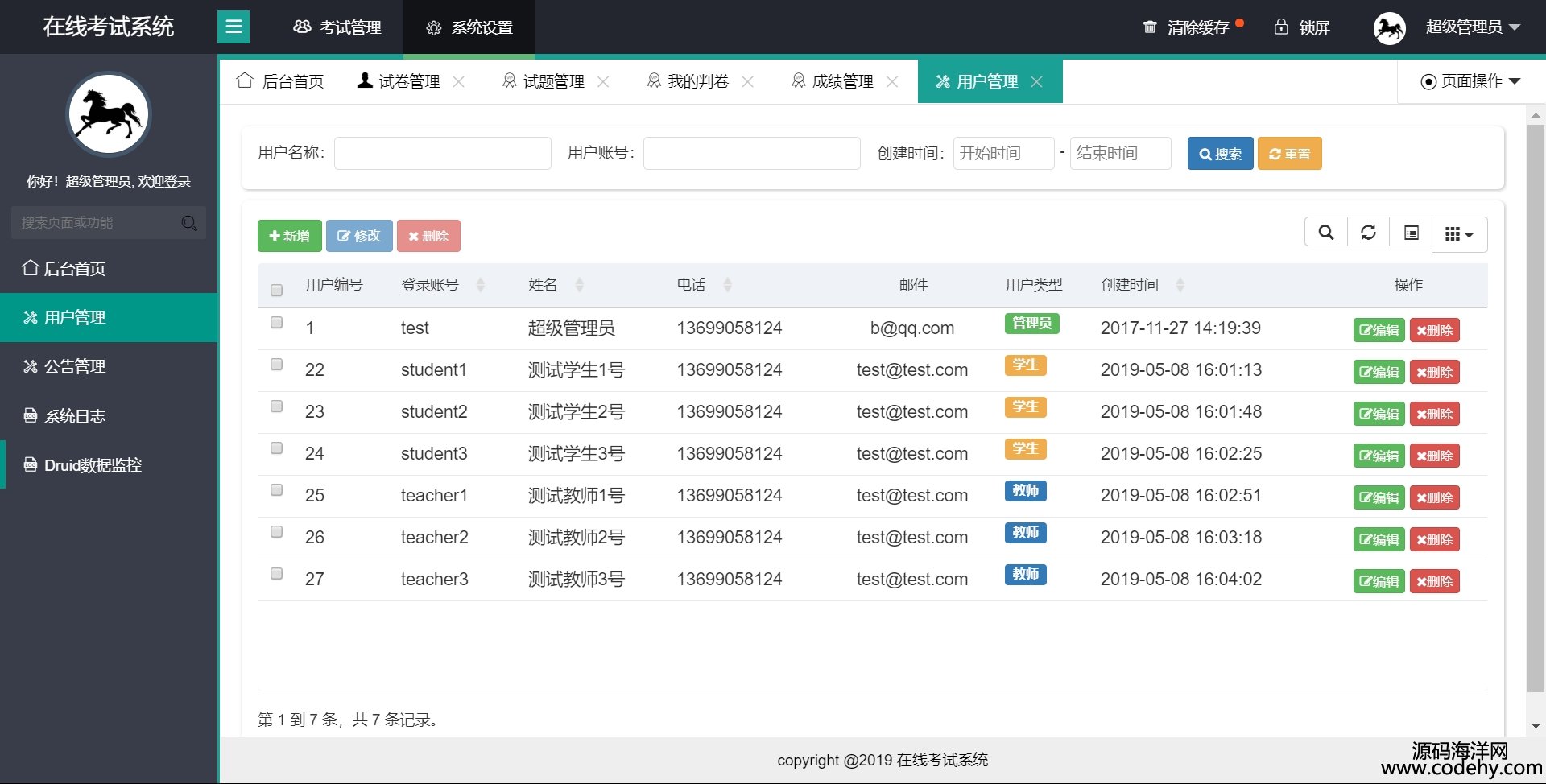1546x784 pixels.
Task: Open 系统日志 in sidebar
Action: pos(109,416)
